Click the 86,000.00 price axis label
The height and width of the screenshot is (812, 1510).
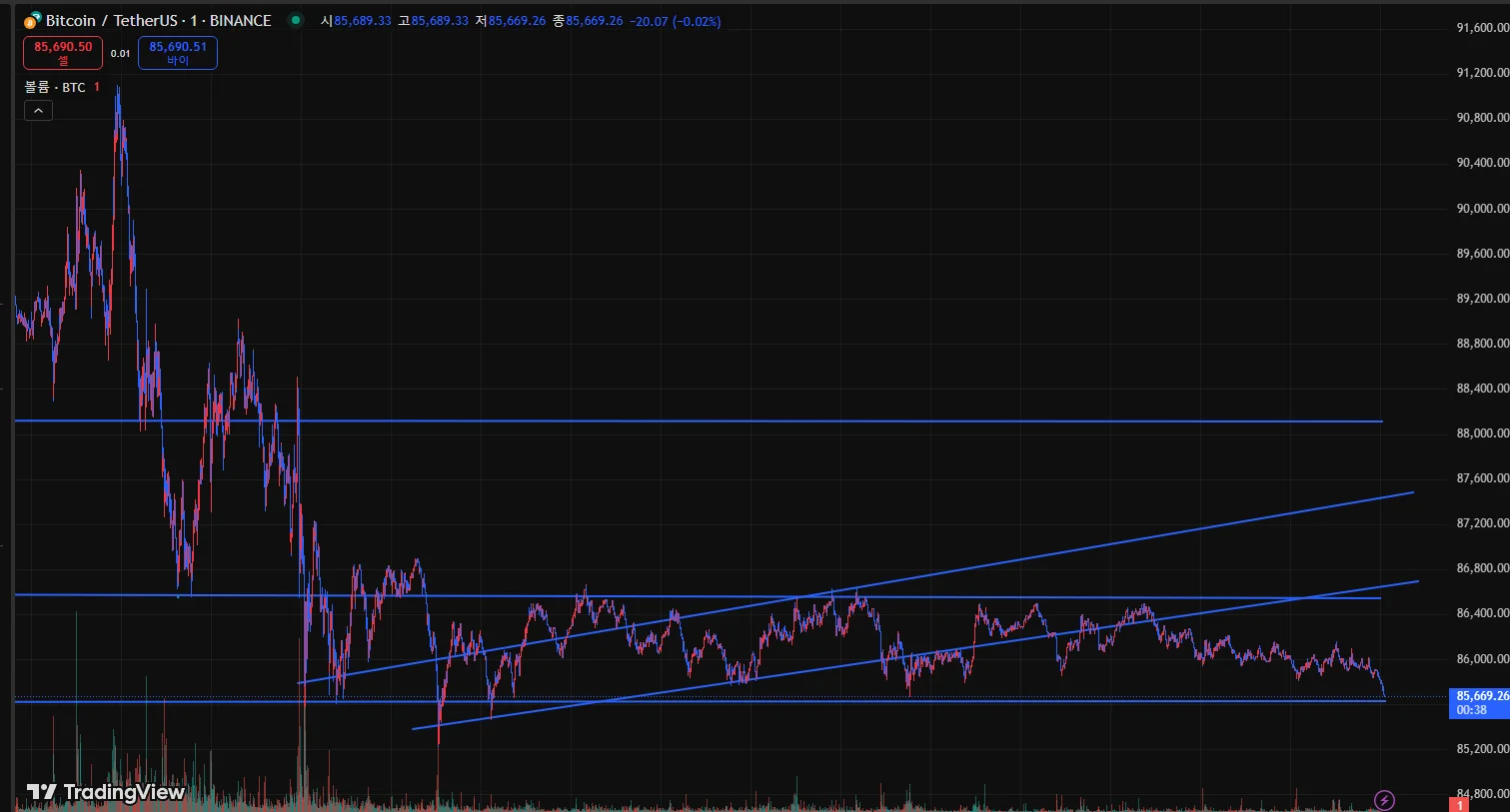coord(1482,659)
